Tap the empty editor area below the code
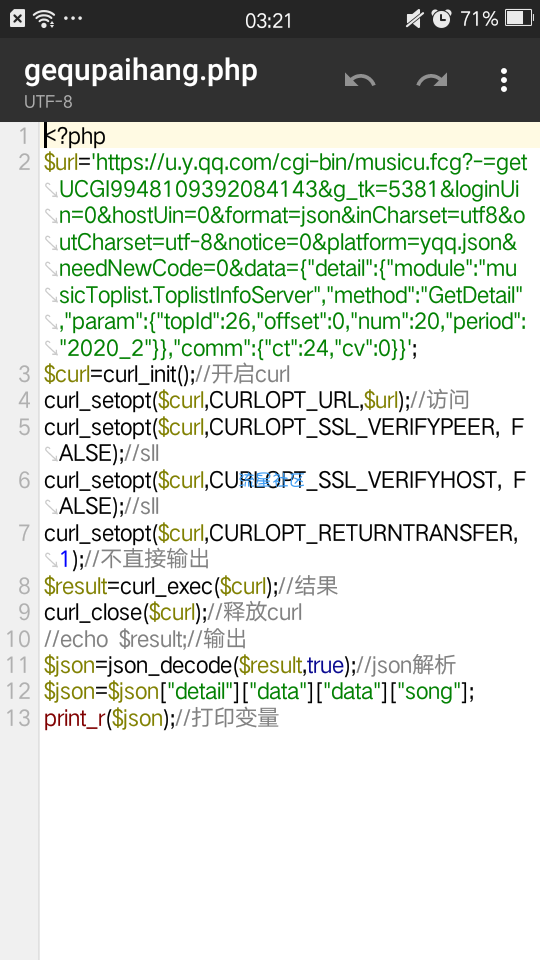This screenshot has height=960, width=540. coord(289,845)
